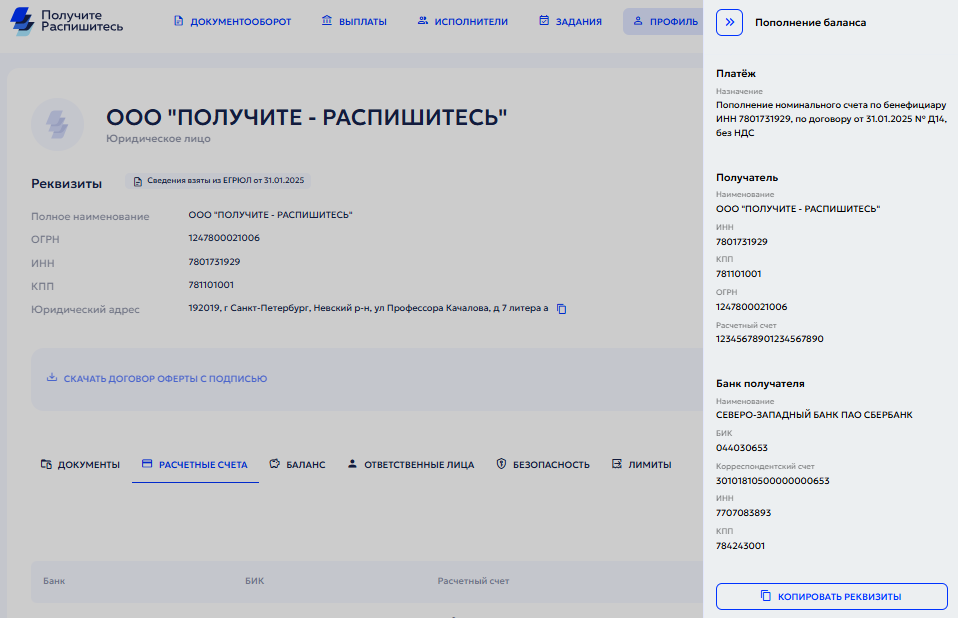The image size is (958, 618).
Task: Click the Документооборот file icon
Action: pyautogui.click(x=178, y=21)
